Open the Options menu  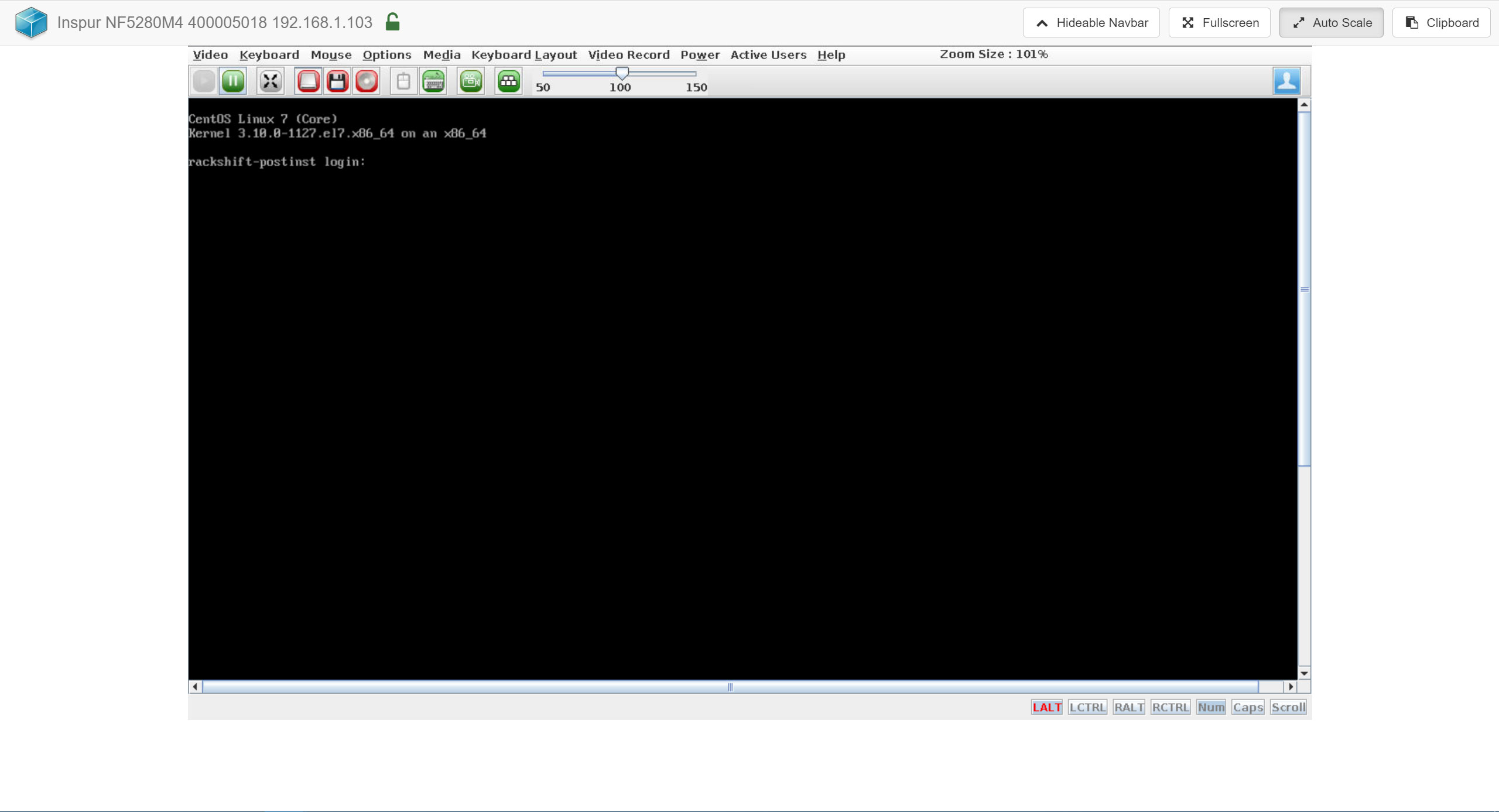tap(387, 54)
